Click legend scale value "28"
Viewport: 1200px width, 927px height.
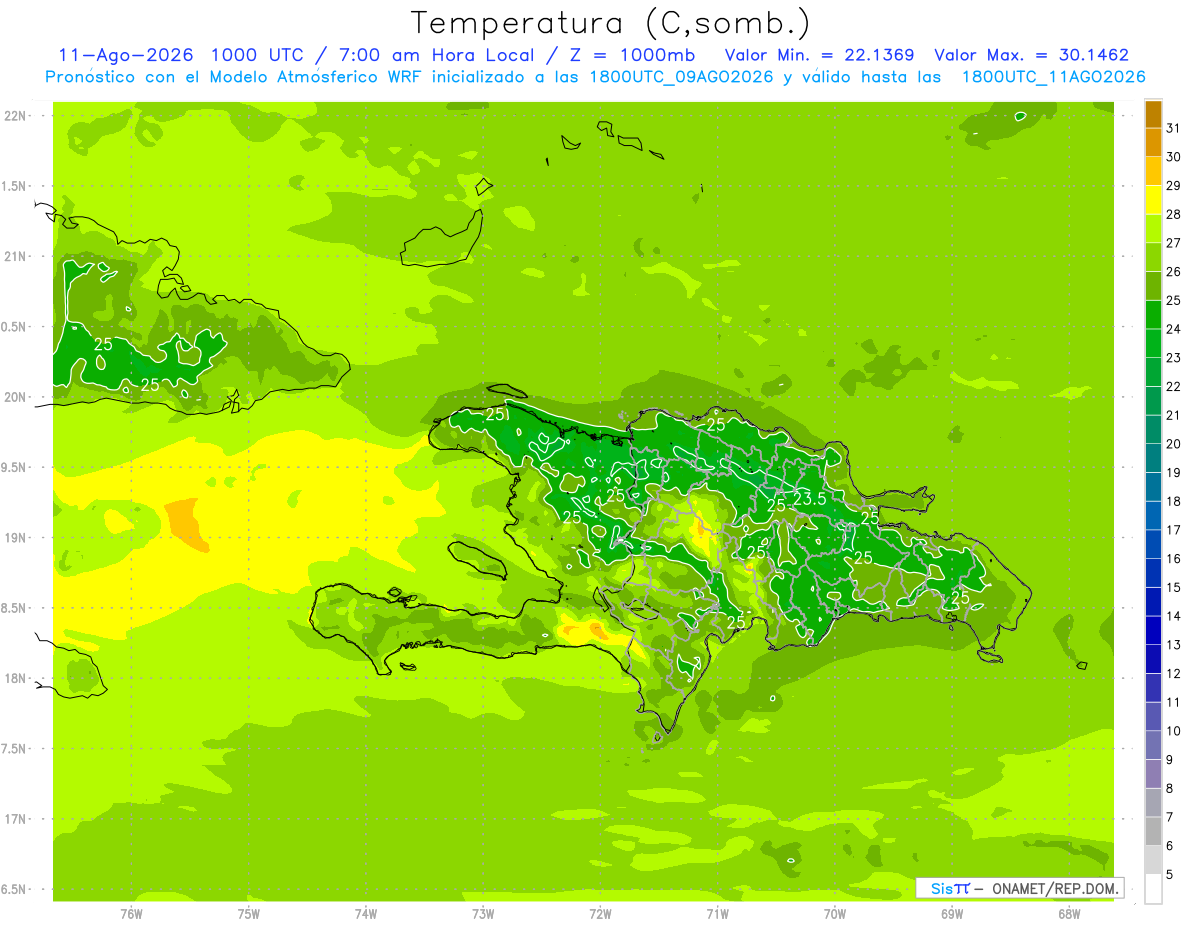1174,214
